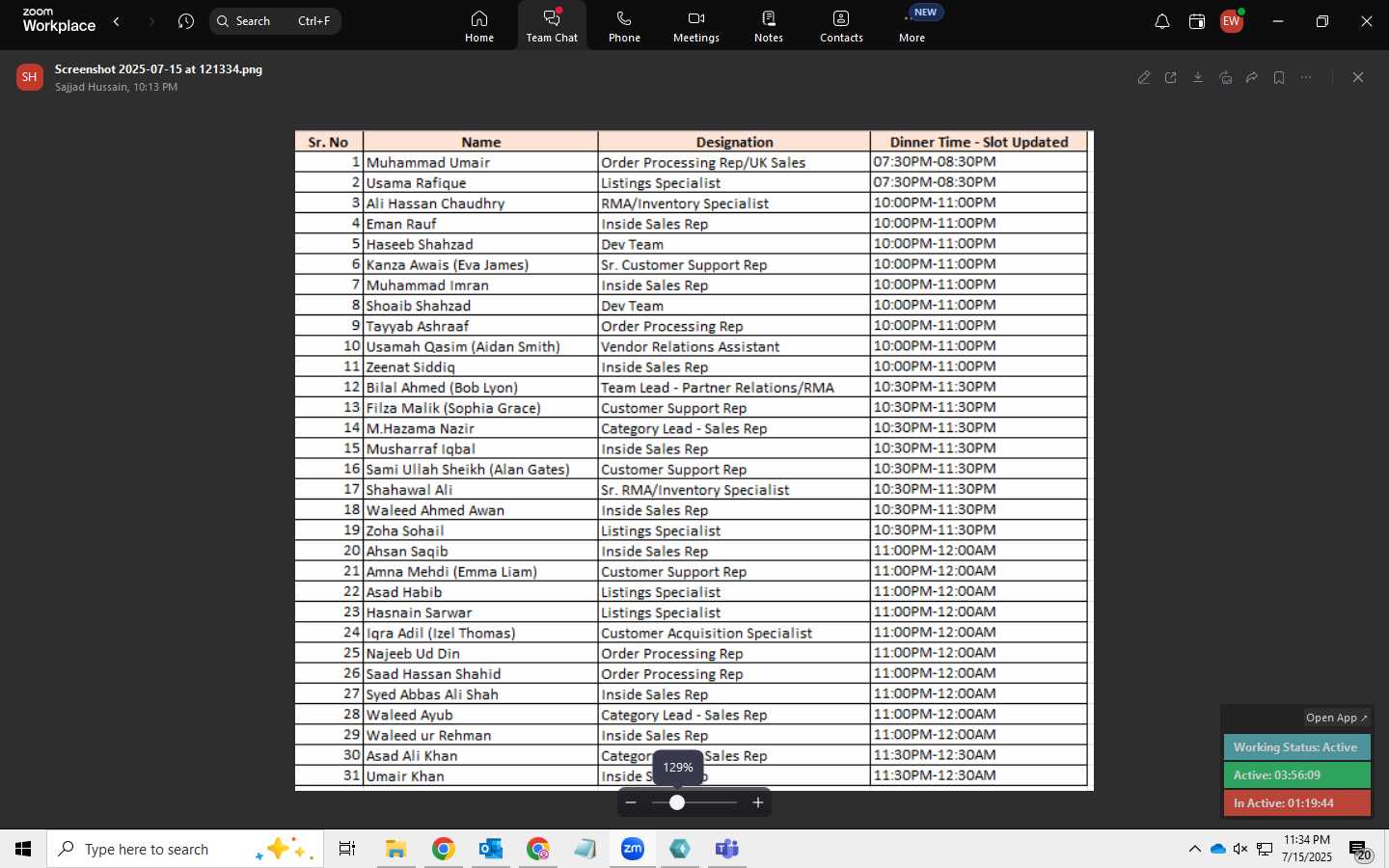1389x868 pixels.
Task: Click the zoom slider handle
Action: point(677,802)
